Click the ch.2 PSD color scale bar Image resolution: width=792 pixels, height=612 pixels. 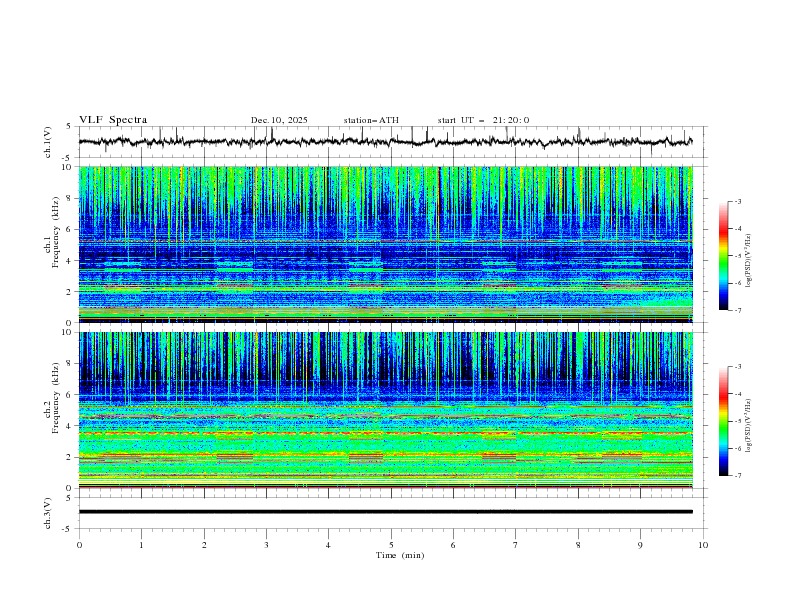point(723,421)
